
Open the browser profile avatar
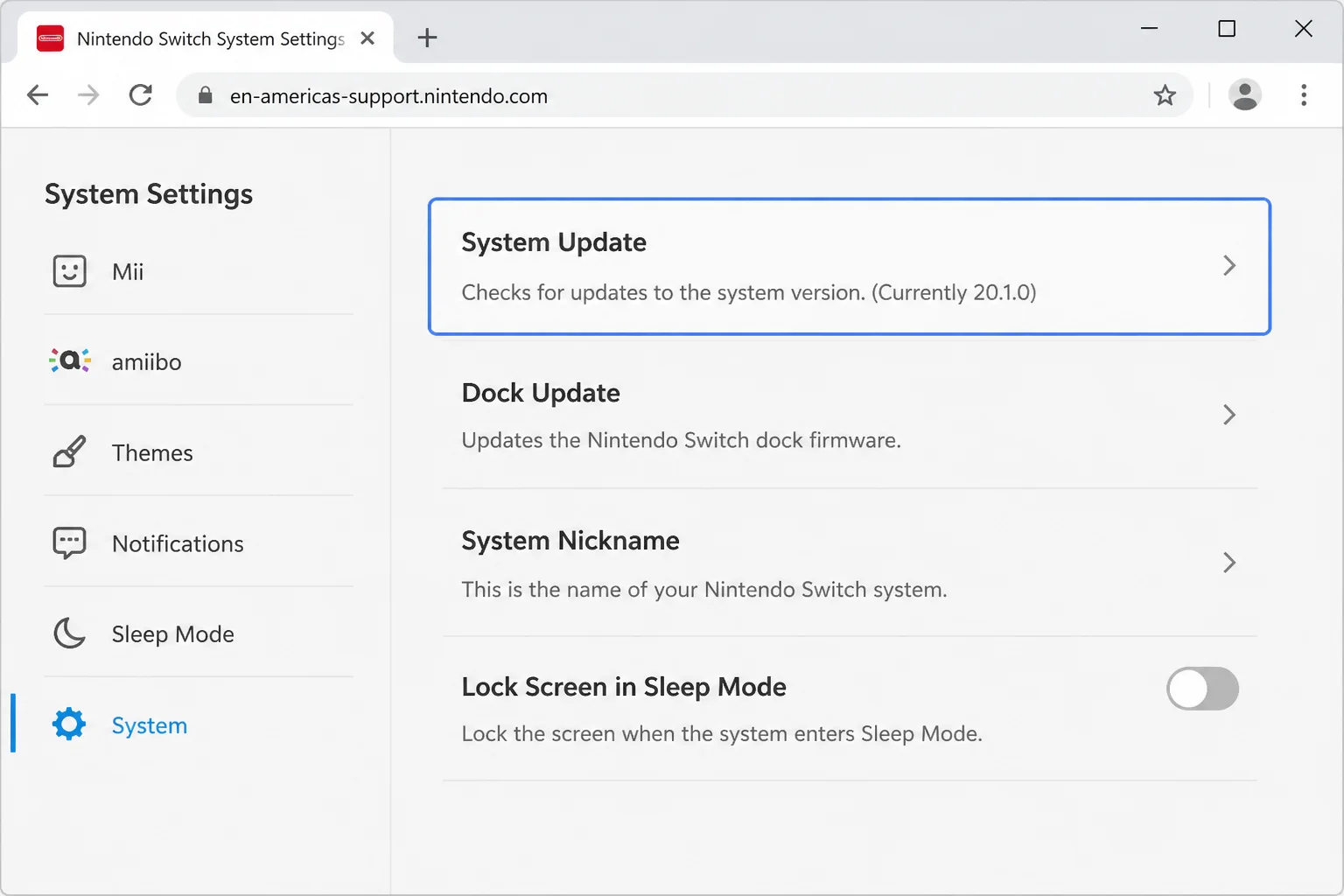pyautogui.click(x=1245, y=94)
